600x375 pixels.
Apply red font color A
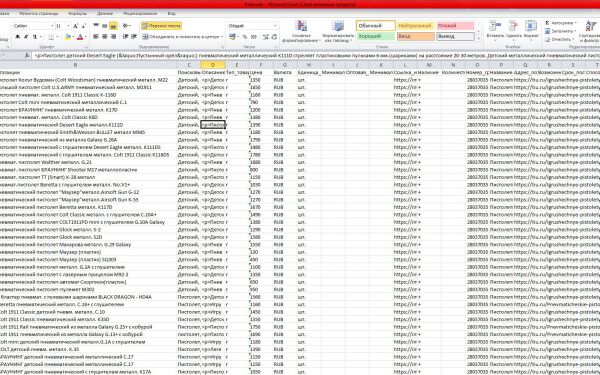(80, 37)
